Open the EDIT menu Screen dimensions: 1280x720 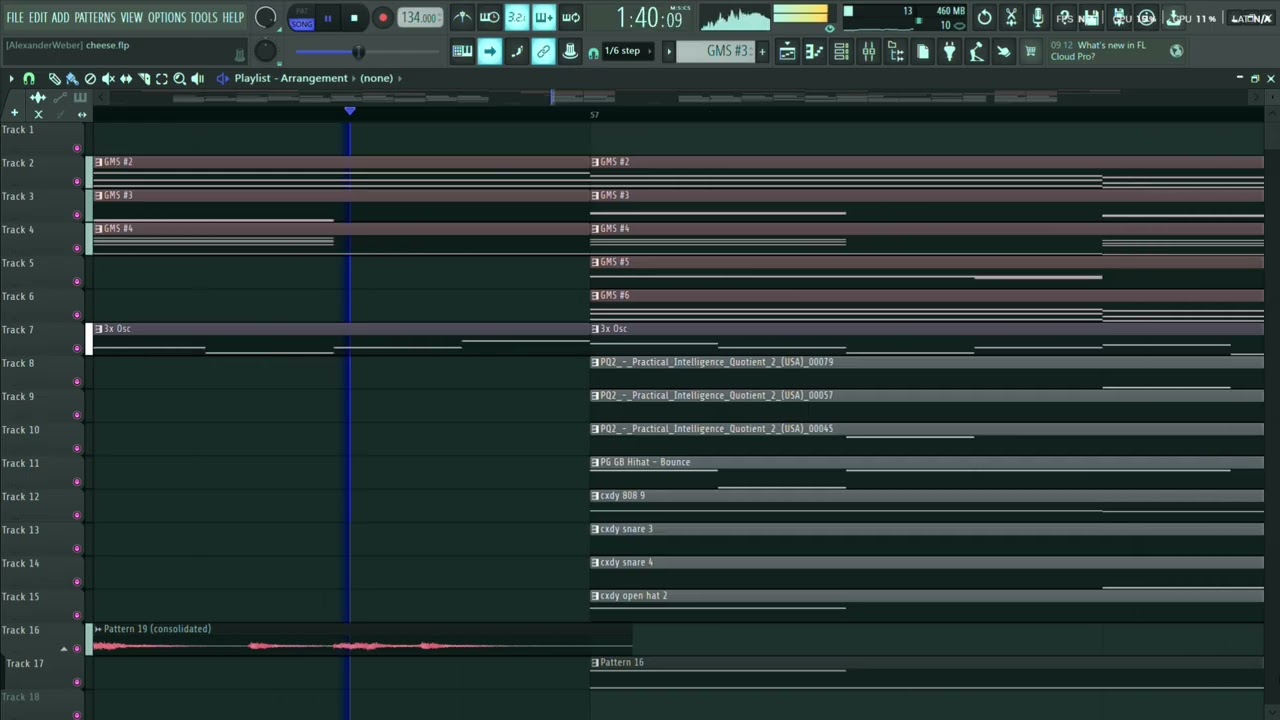click(x=38, y=18)
